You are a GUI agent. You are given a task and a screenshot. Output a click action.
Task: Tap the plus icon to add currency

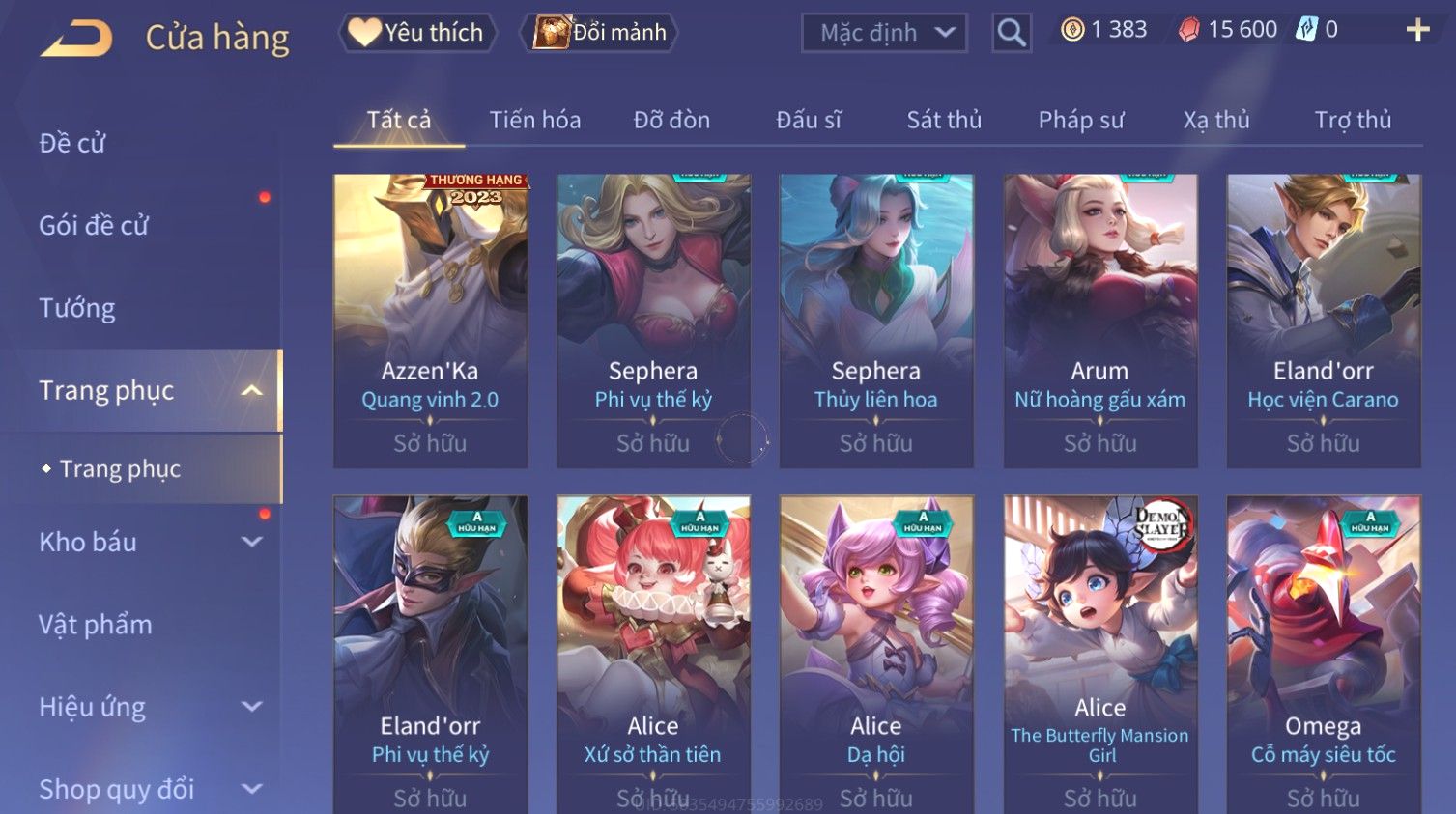(x=1417, y=31)
